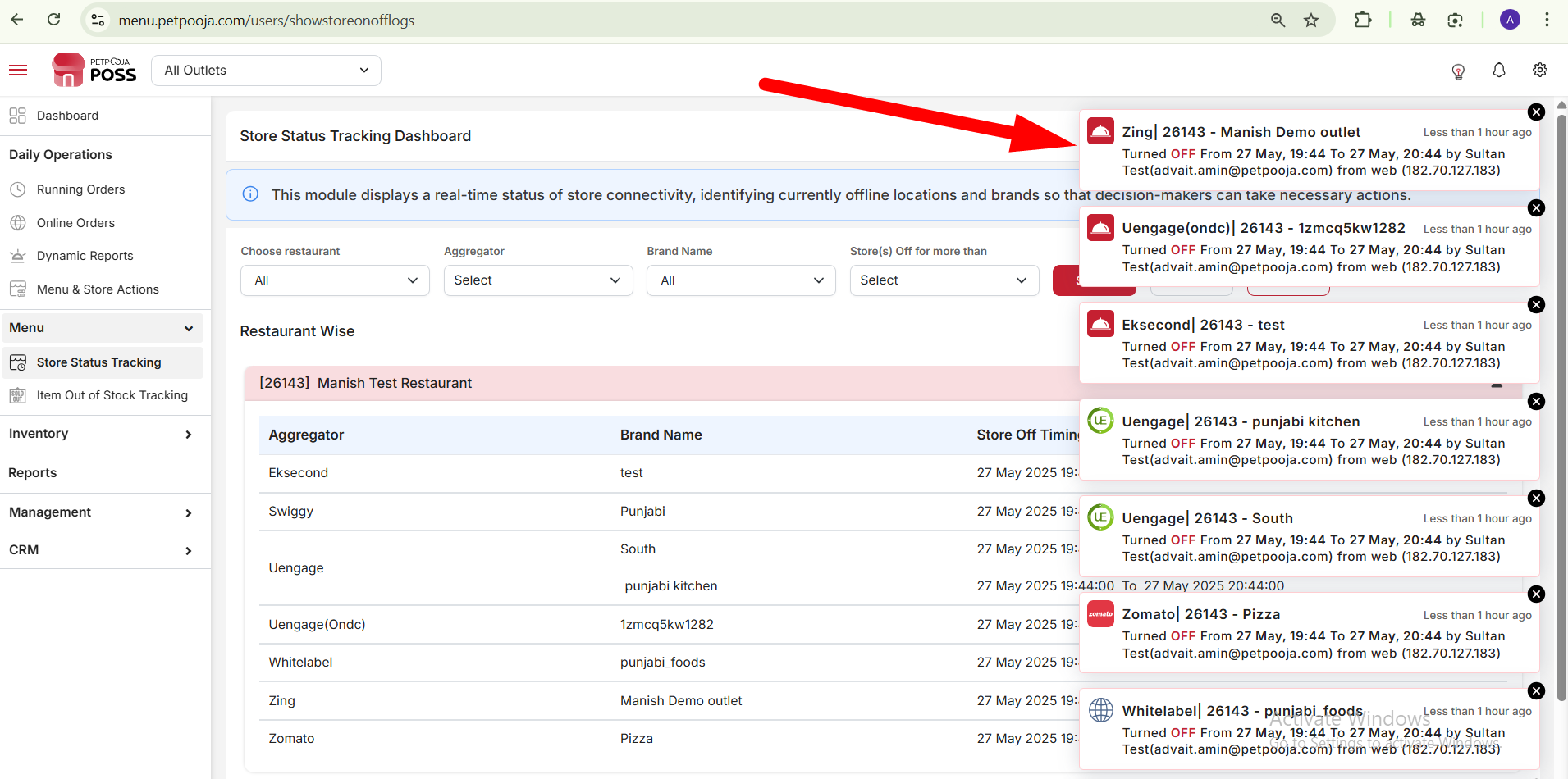Screen dimensions: 1568x779
Task: Click the Zomato notification icon
Action: tap(1100, 613)
